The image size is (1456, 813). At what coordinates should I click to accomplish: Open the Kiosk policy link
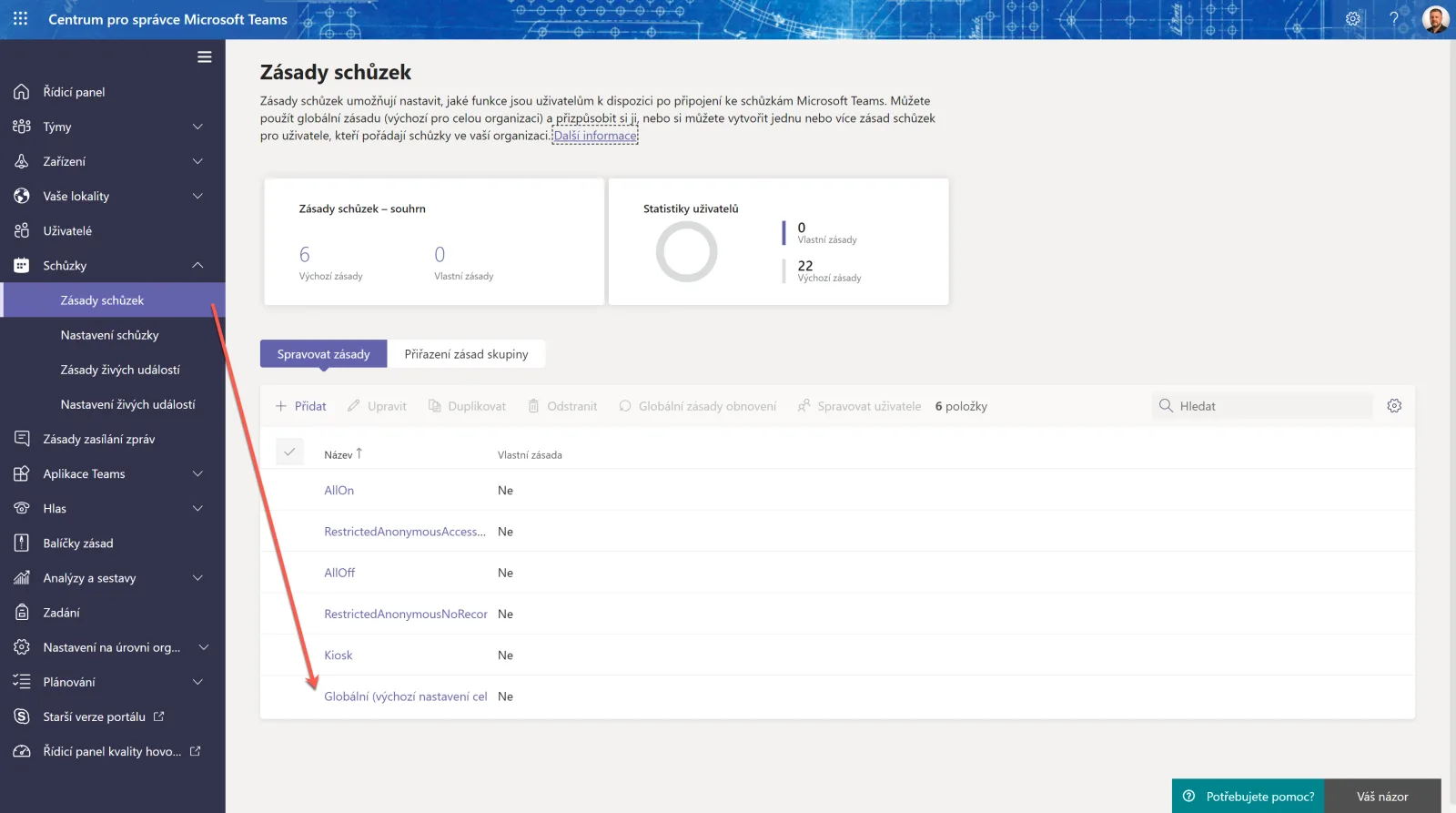[x=339, y=655]
